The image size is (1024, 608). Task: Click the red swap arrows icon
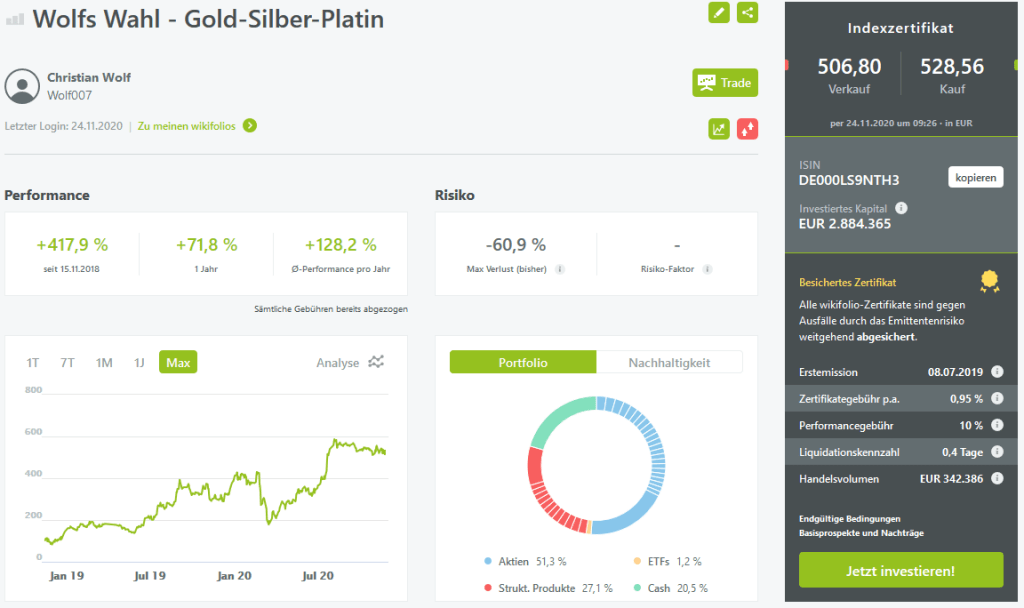tap(747, 129)
